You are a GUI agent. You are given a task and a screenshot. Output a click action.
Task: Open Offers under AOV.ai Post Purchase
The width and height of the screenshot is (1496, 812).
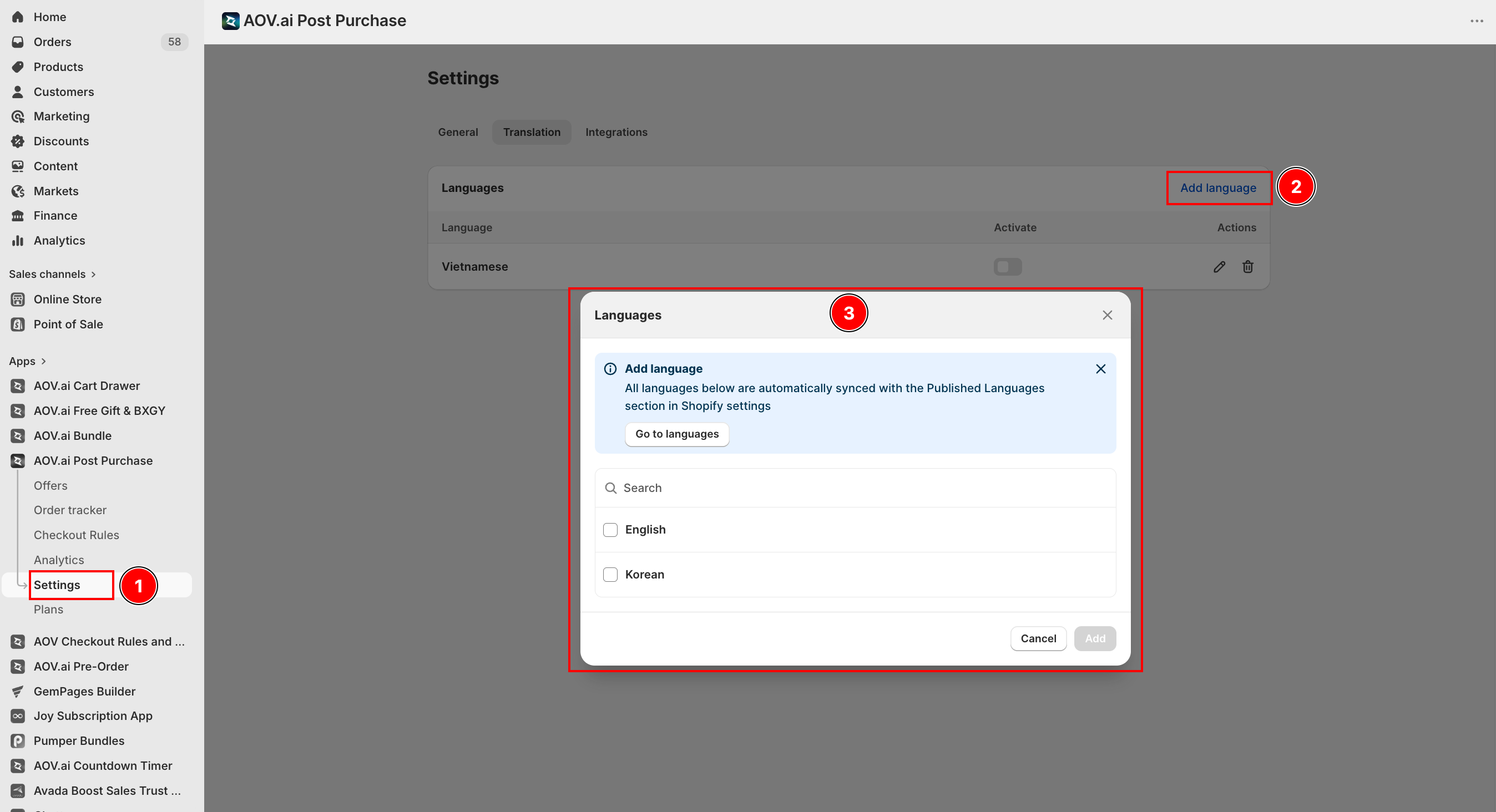pyautogui.click(x=50, y=486)
